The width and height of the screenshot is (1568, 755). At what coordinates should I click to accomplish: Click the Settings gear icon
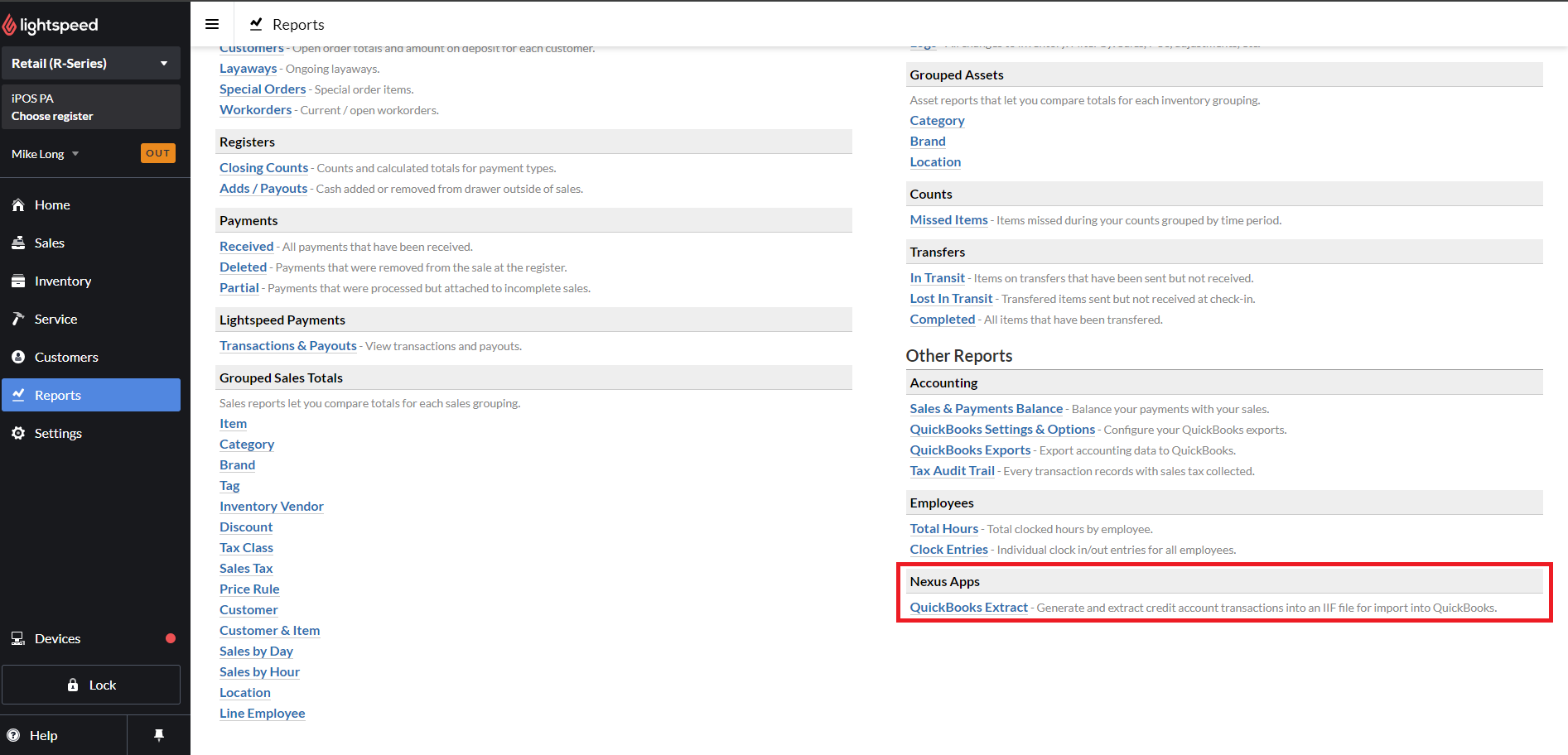(18, 434)
